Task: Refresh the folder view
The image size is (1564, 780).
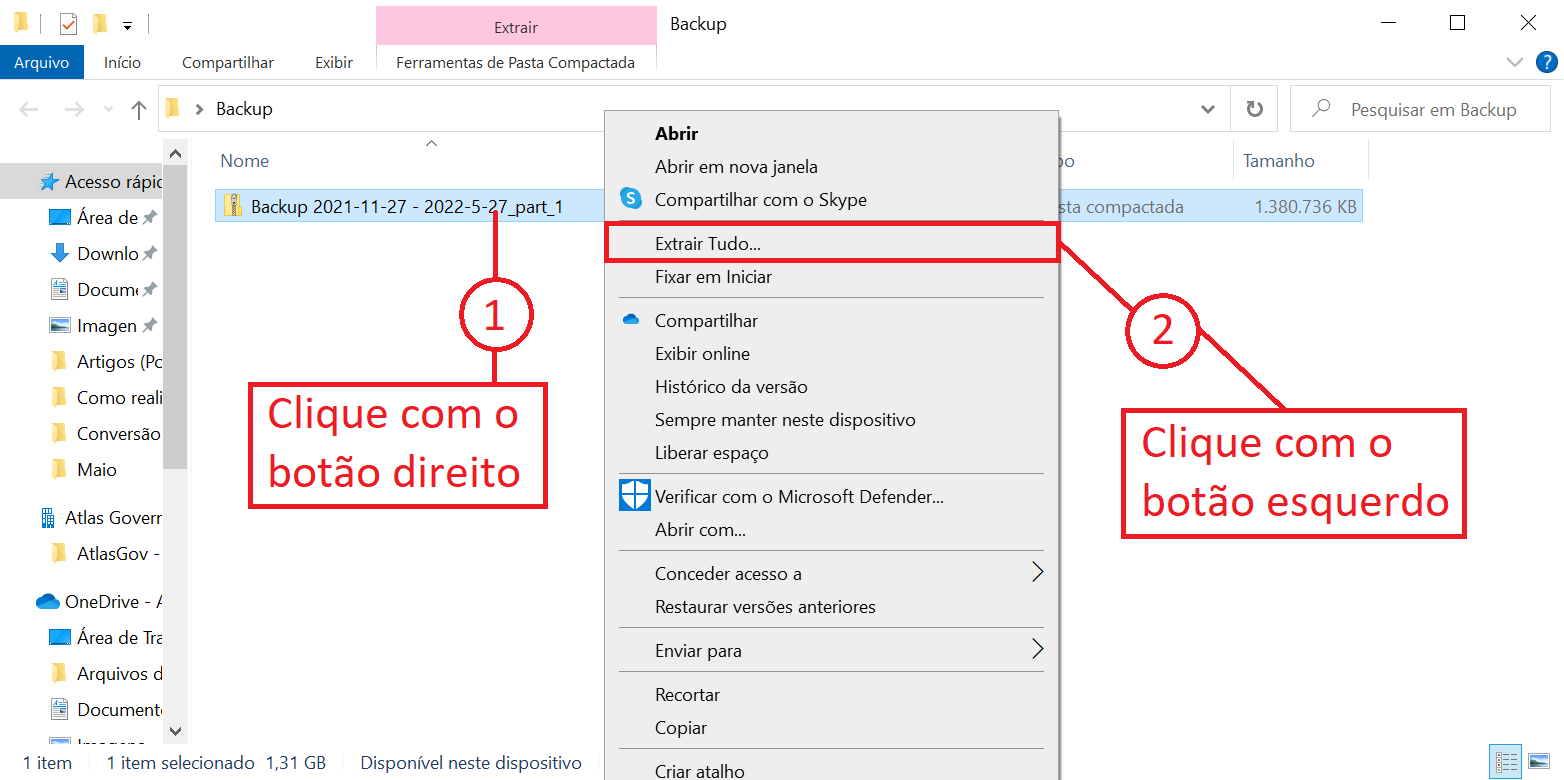Action: 1254,109
